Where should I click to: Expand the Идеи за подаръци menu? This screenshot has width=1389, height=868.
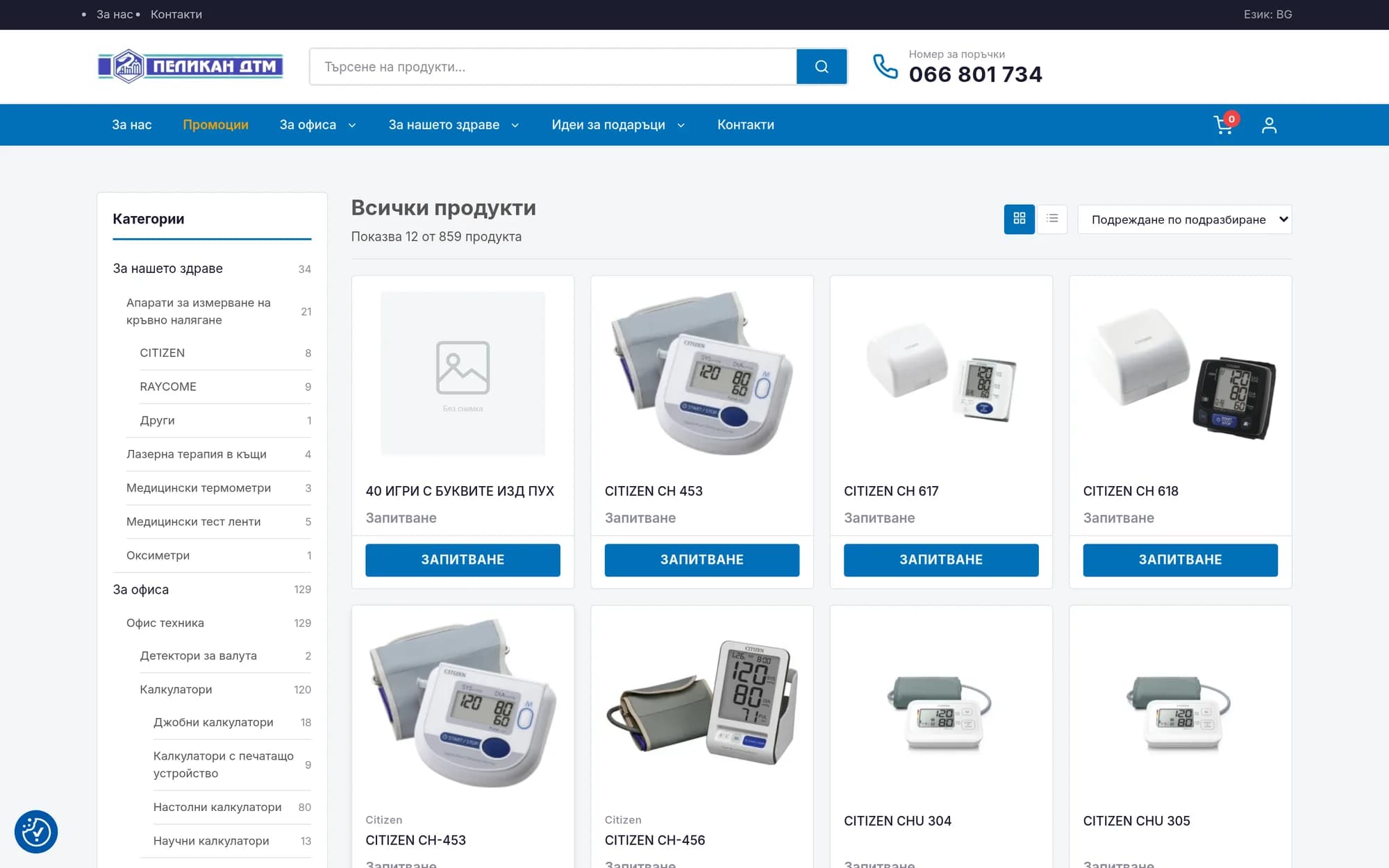coord(618,125)
